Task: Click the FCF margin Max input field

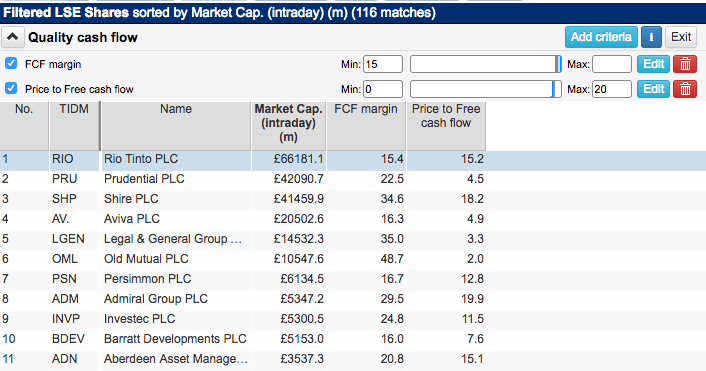Action: (612, 64)
